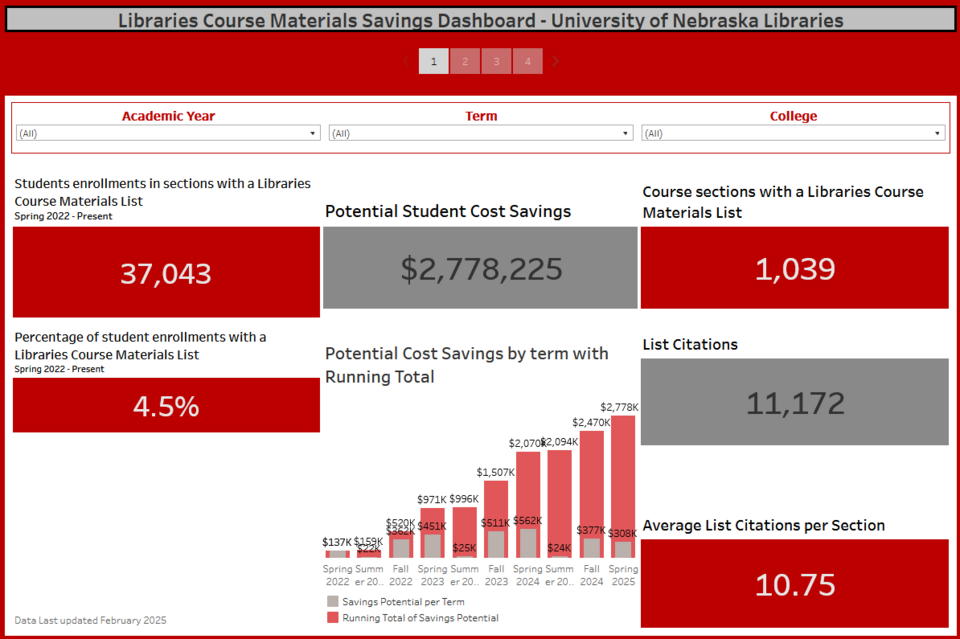Select the 11,172 list citations tile

795,402
